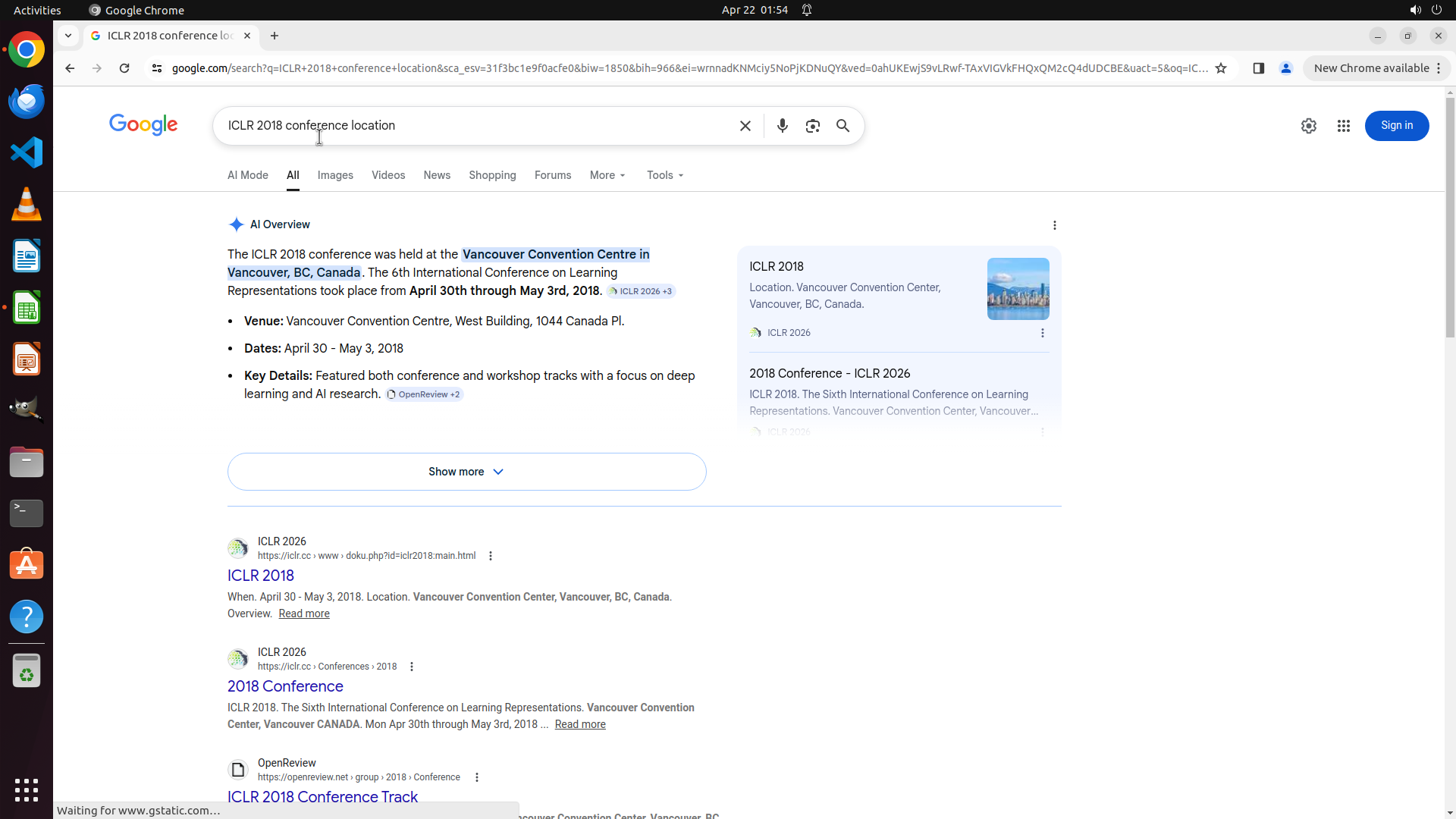Open Google search settings gear

point(1308,126)
